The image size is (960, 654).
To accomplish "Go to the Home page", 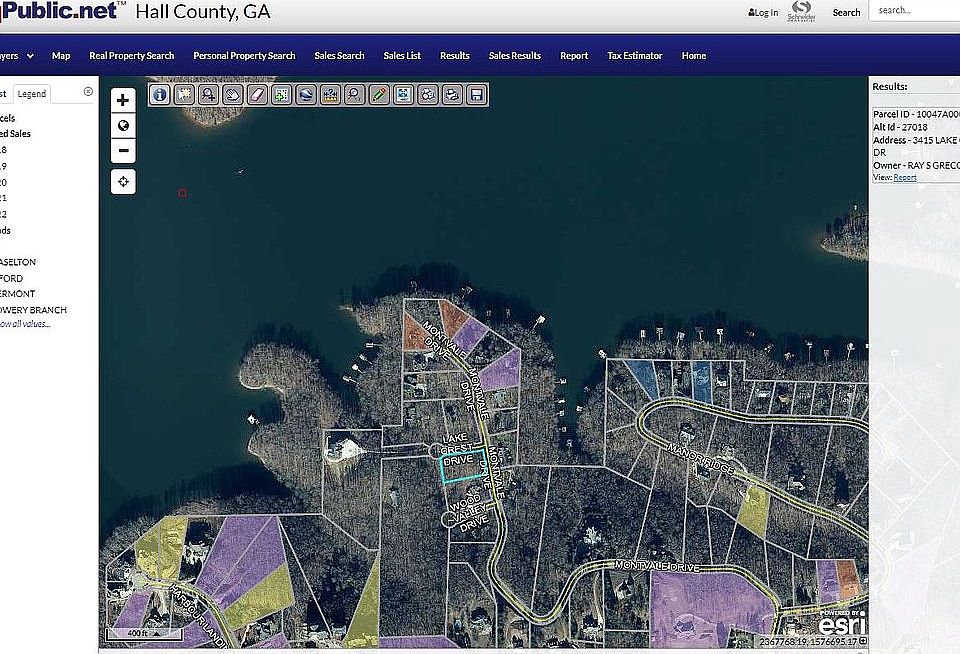I will pos(694,56).
